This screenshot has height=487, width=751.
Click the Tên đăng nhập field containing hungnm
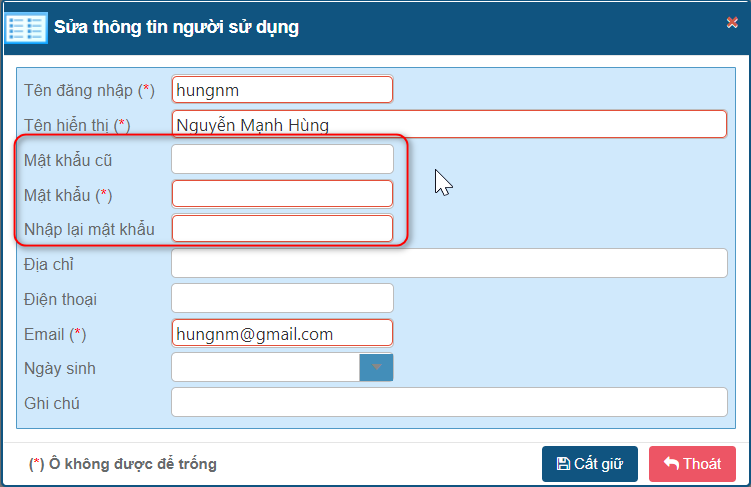click(x=282, y=89)
